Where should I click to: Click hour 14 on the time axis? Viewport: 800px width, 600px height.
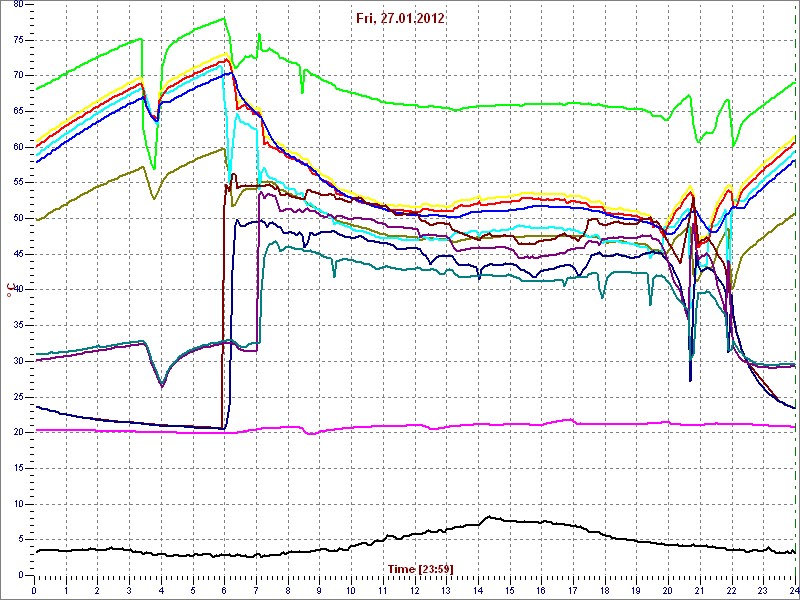(479, 589)
